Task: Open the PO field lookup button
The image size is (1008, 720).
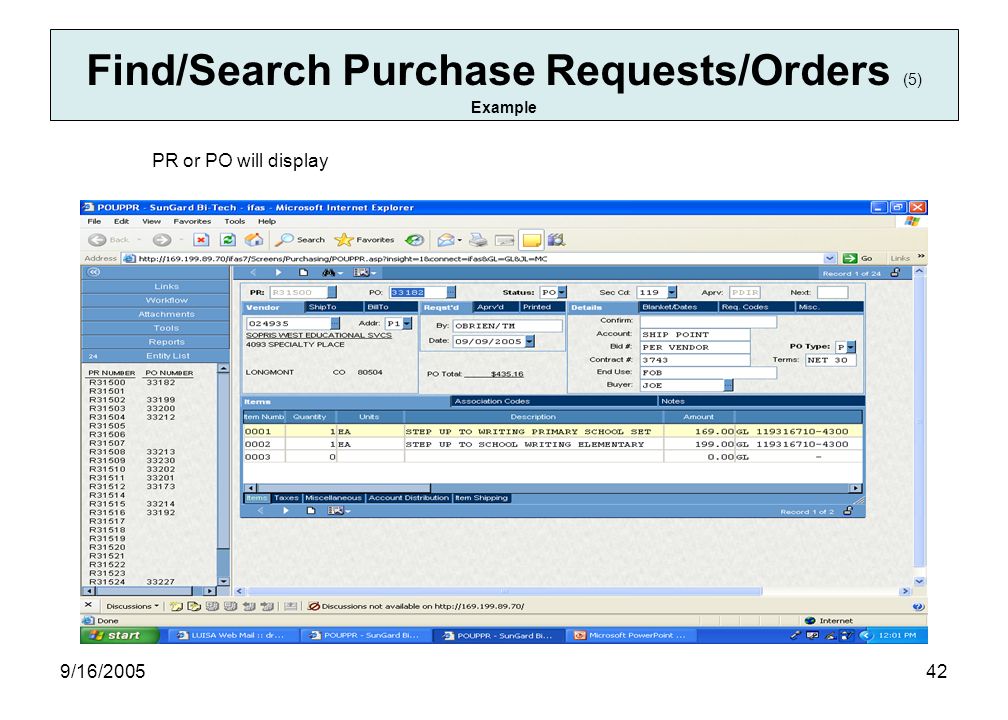Action: pyautogui.click(x=451, y=292)
